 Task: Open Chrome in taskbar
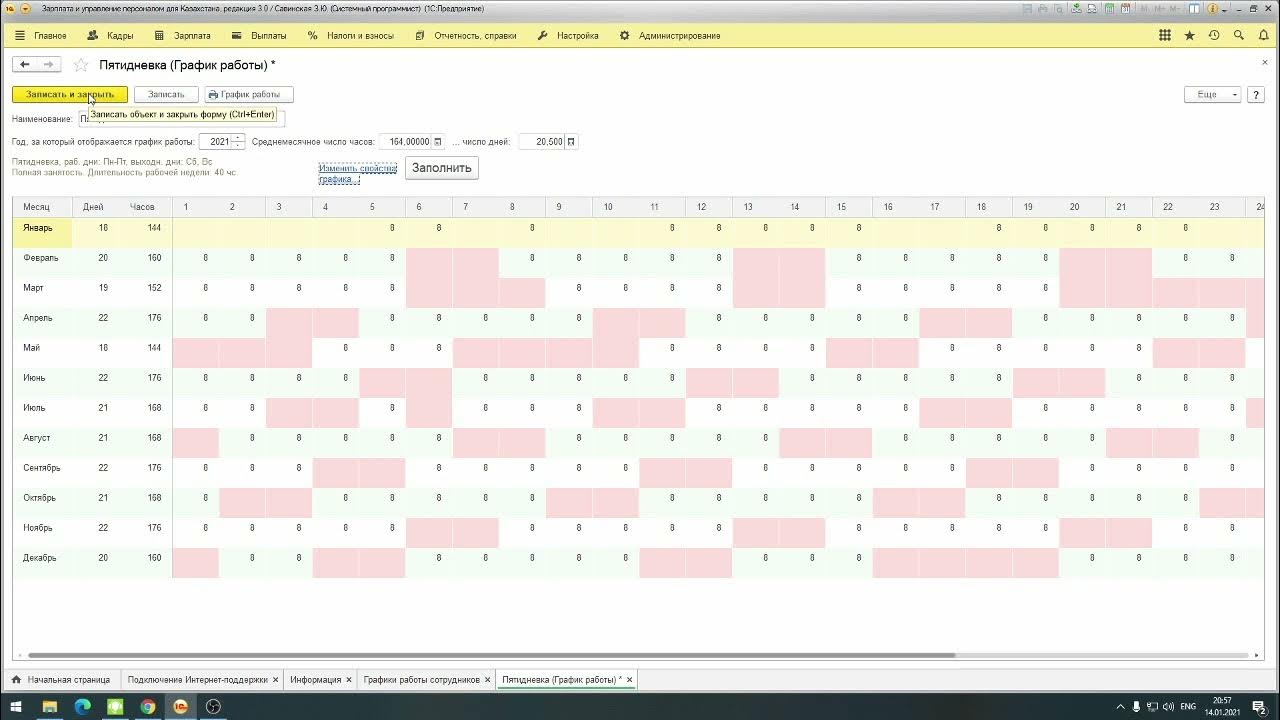point(148,706)
